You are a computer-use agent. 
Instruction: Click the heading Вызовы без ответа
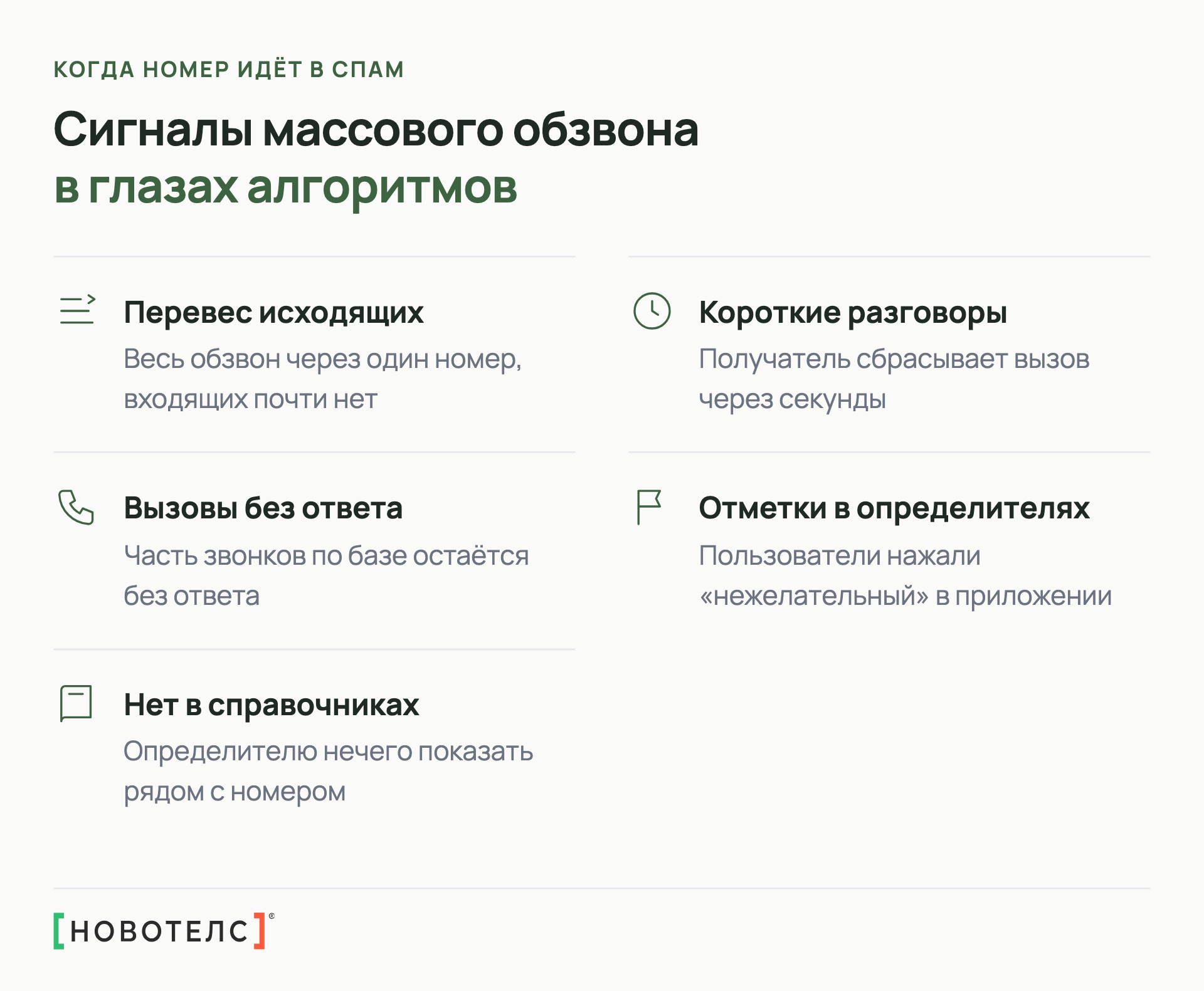pyautogui.click(x=263, y=508)
